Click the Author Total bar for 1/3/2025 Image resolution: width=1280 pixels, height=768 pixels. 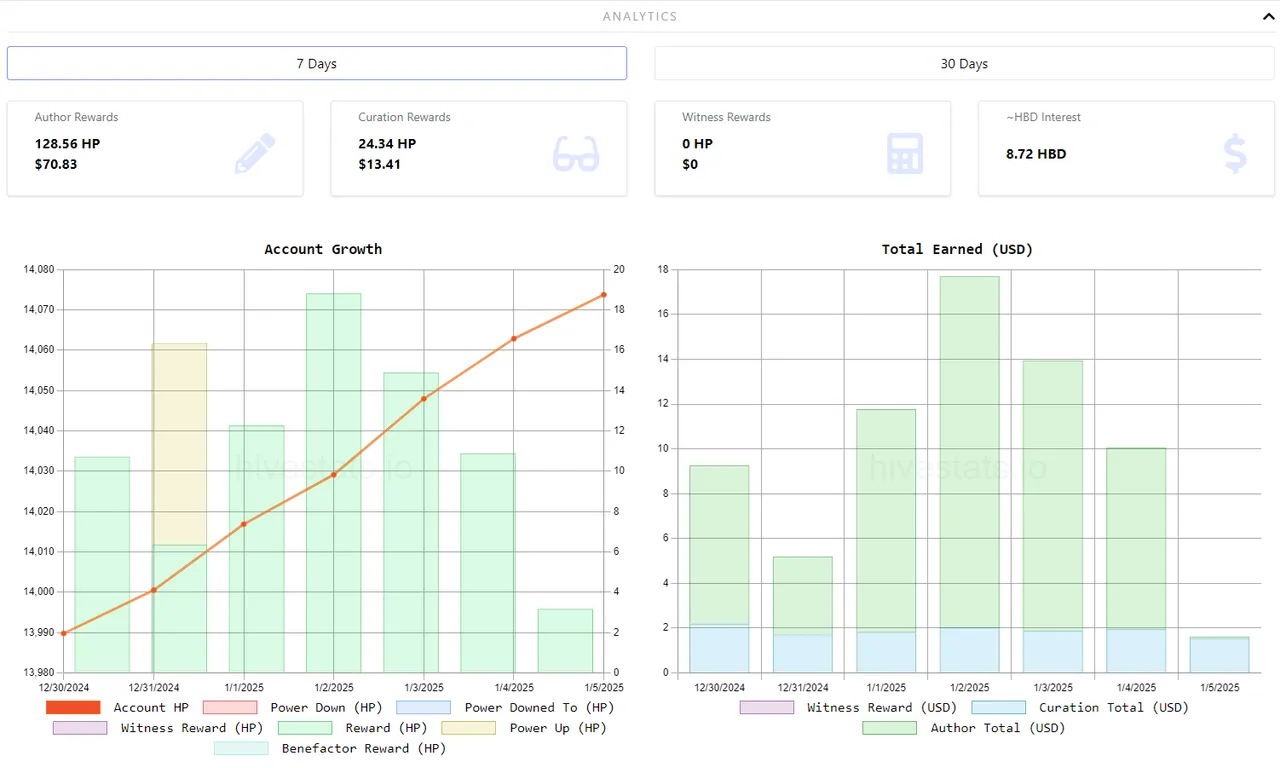point(1053,495)
